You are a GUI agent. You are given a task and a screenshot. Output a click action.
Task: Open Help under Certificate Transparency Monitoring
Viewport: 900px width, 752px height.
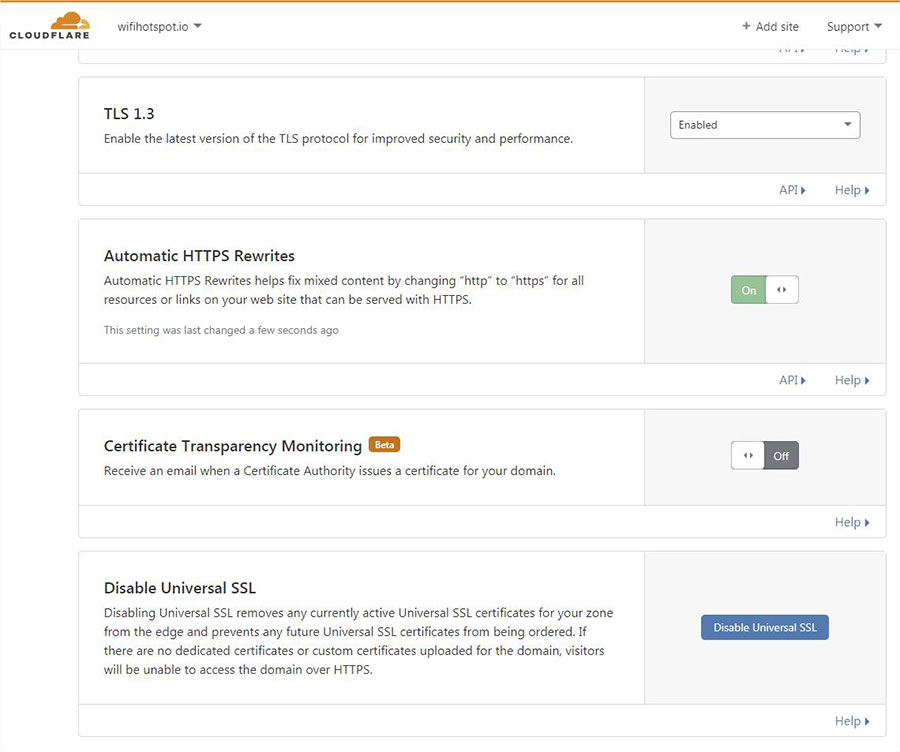852,522
